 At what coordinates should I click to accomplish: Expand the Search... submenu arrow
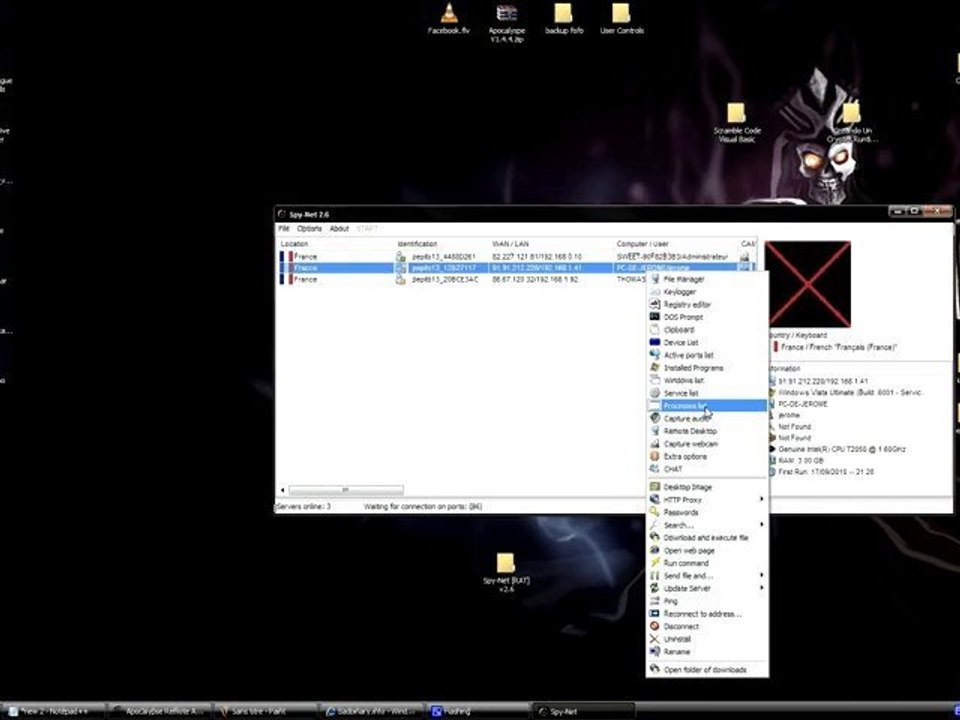click(x=762, y=525)
